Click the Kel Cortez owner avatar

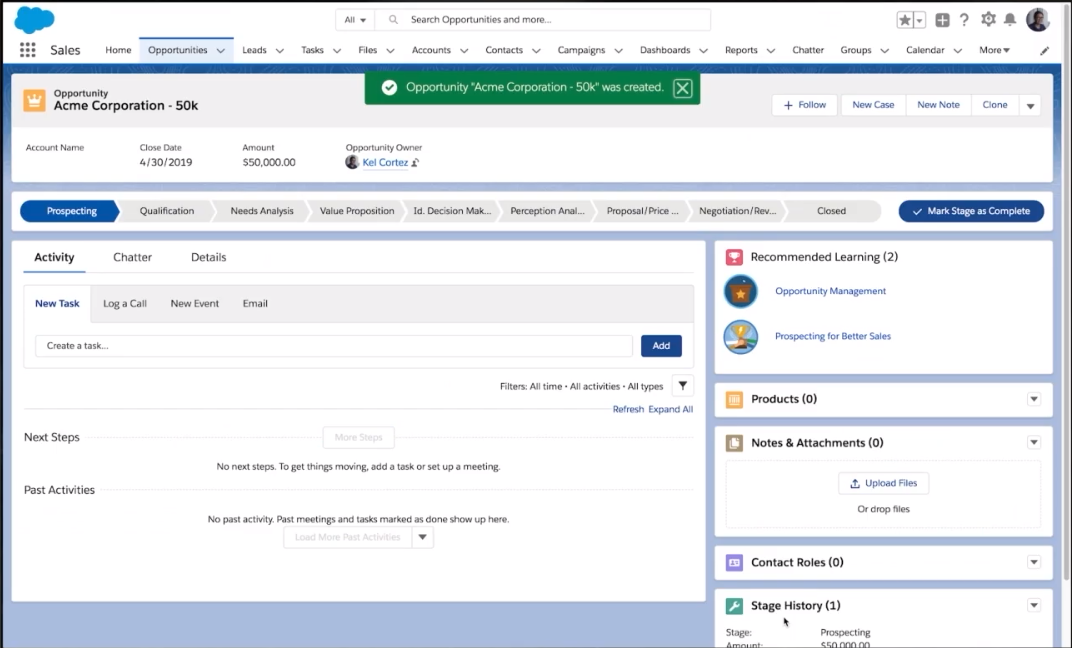[x=352, y=162]
